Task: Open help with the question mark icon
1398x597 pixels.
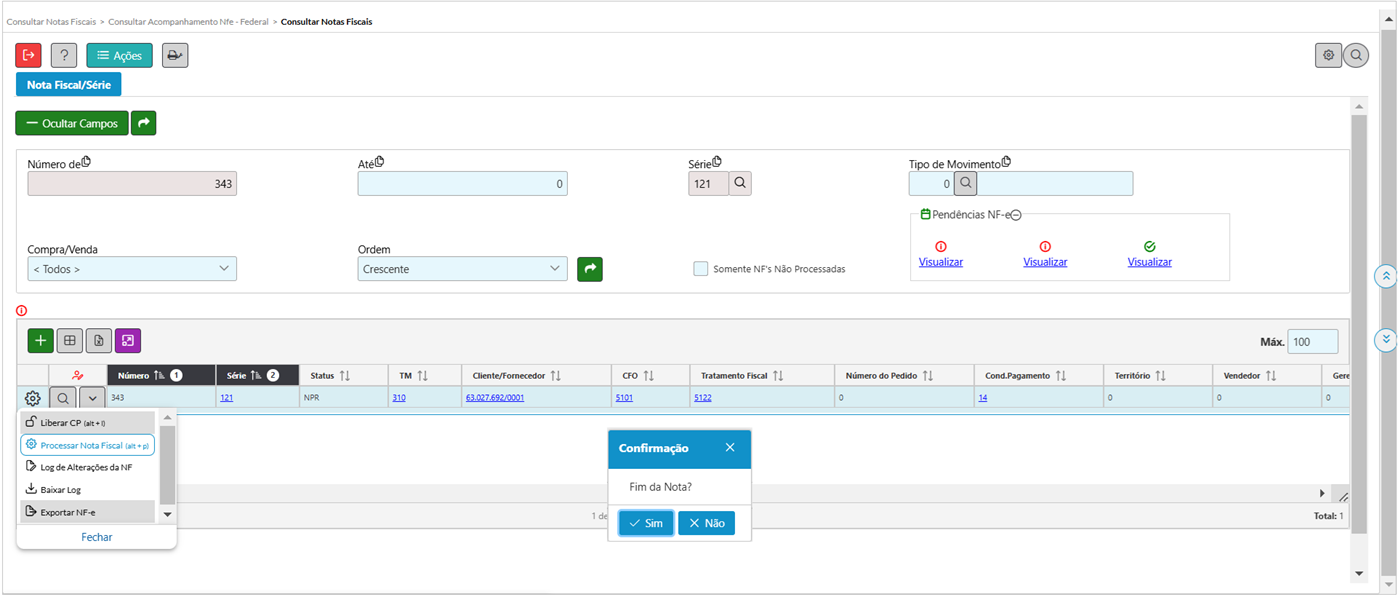Action: pos(64,56)
